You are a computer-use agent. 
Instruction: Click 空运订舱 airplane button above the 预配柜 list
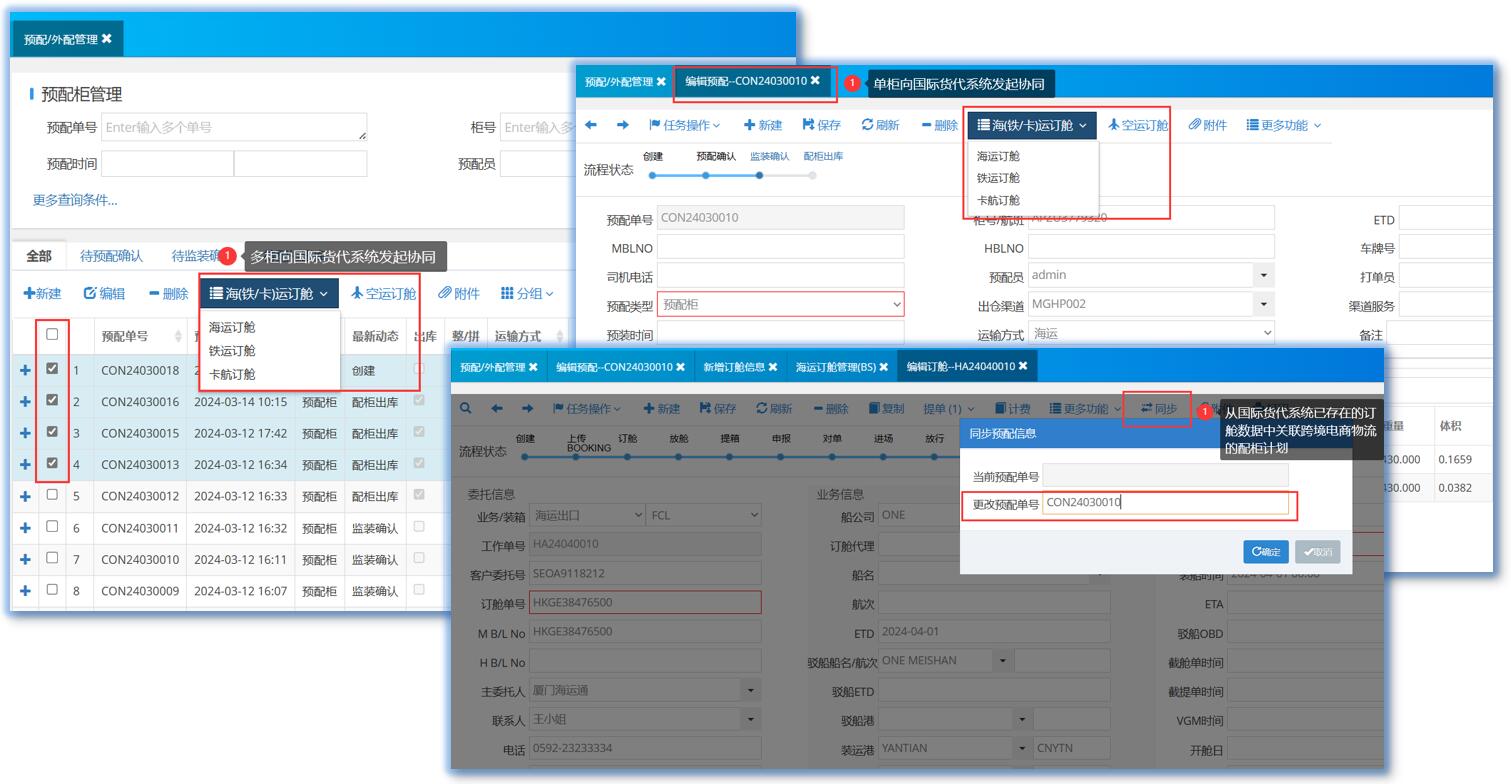point(383,293)
